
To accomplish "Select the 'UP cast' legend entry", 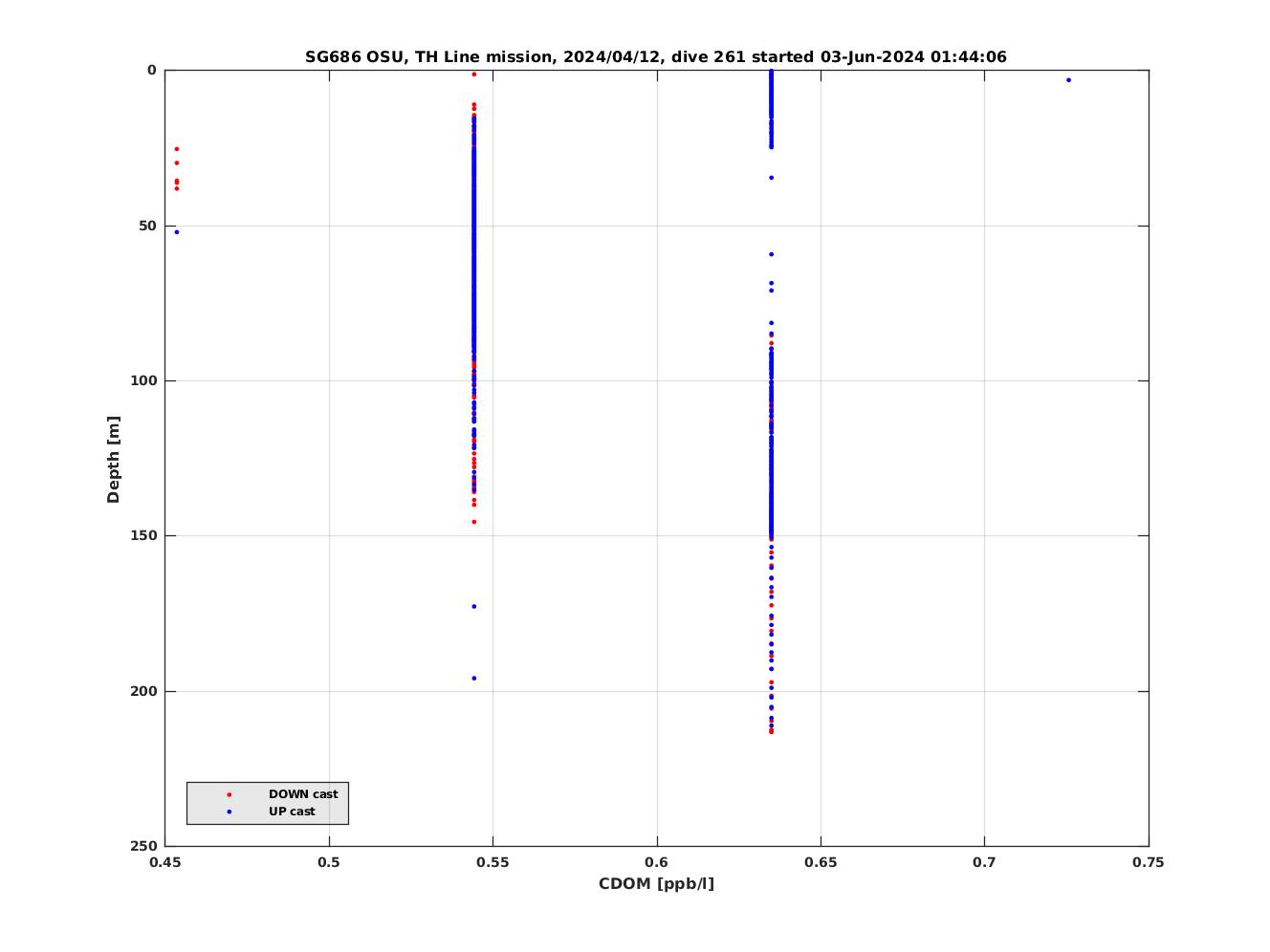I will point(292,811).
